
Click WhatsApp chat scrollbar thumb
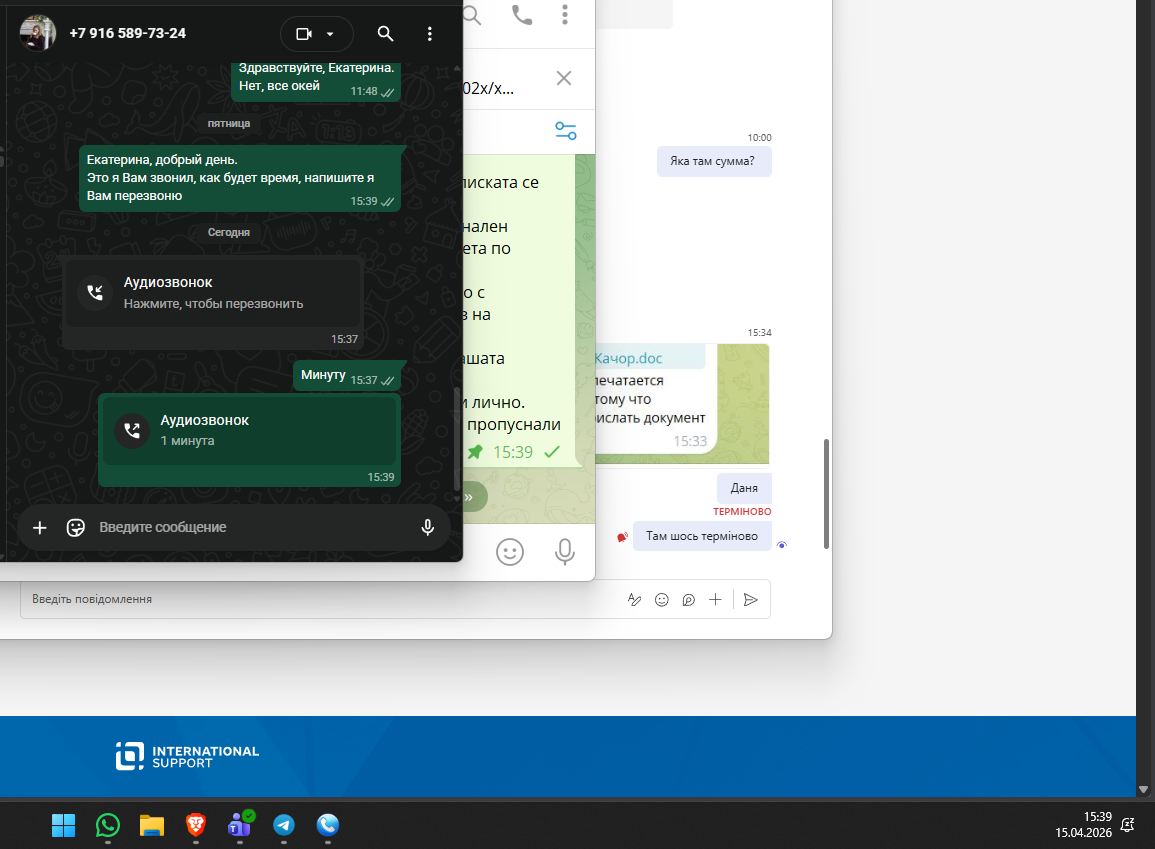click(x=457, y=440)
